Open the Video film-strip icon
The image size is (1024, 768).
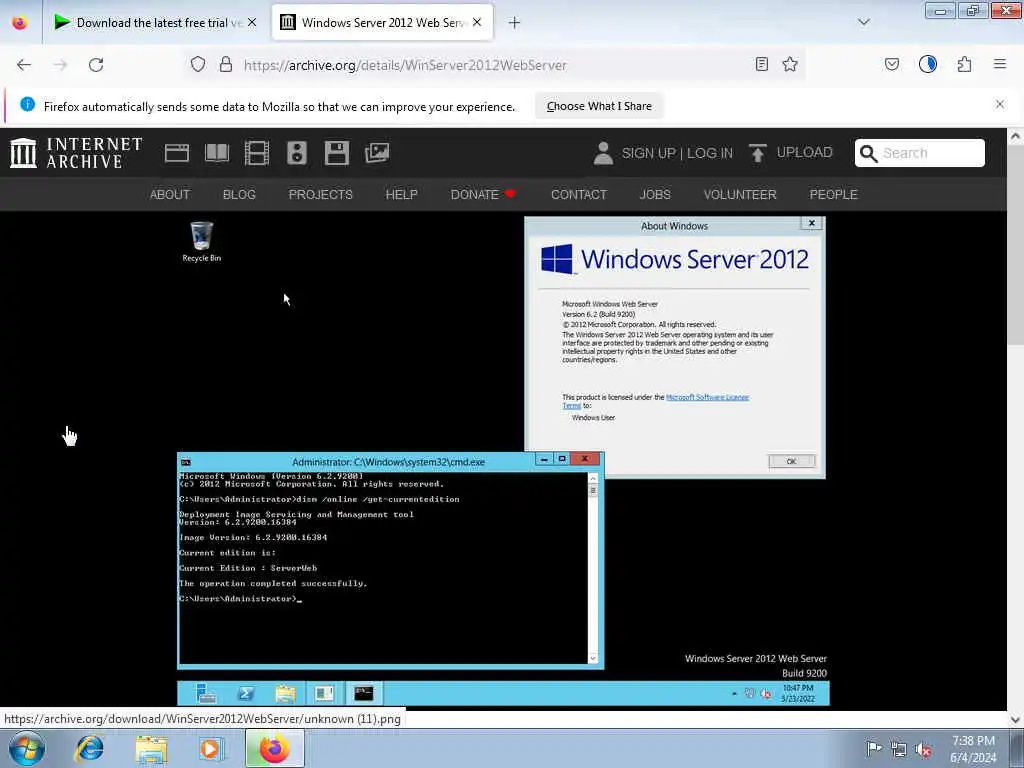pyautogui.click(x=257, y=153)
